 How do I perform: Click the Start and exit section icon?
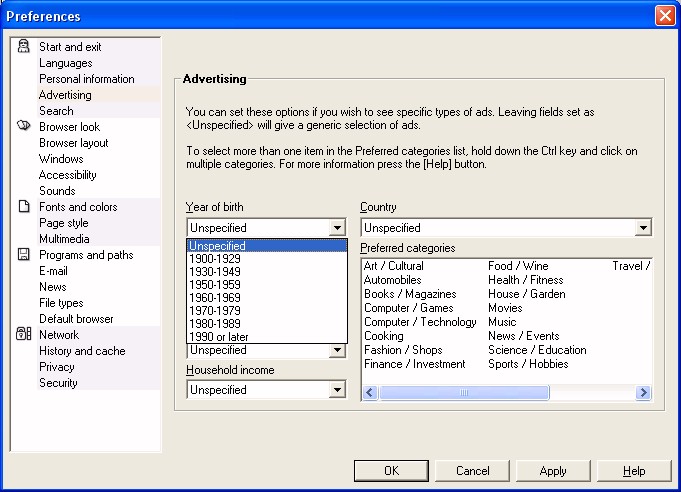click(24, 47)
